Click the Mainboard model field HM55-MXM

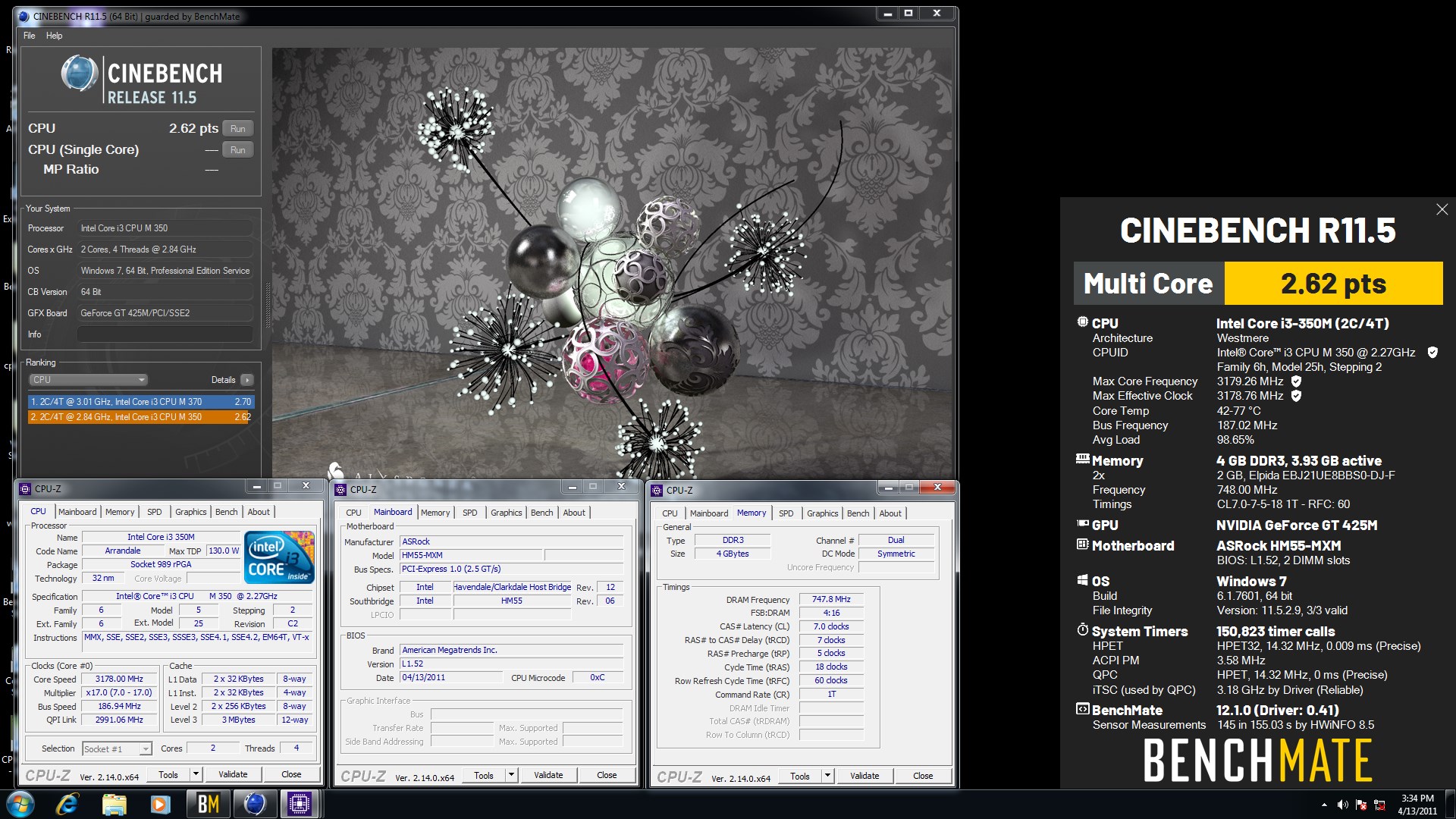pyautogui.click(x=471, y=555)
